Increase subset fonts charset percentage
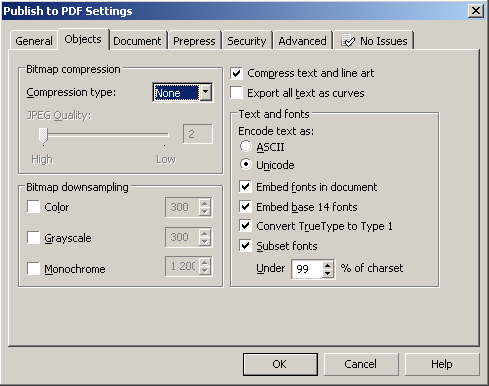Screen dimensions: 489x386 pos(328,265)
